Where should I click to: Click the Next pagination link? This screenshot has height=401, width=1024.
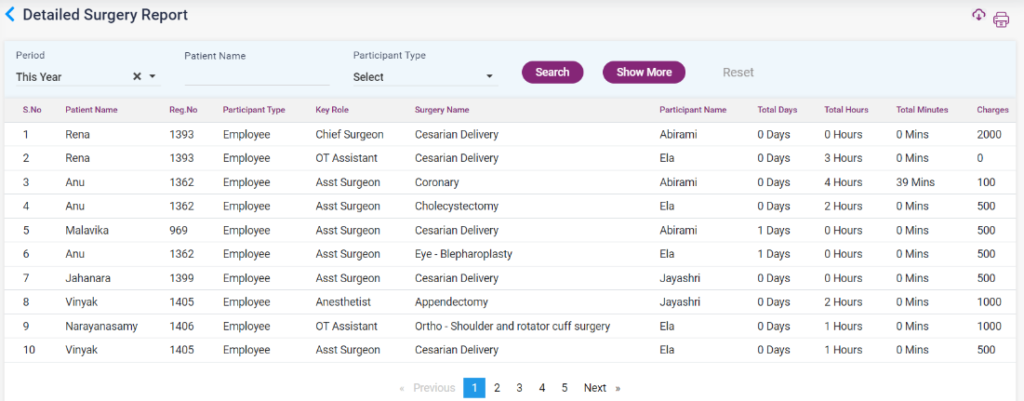coord(595,388)
